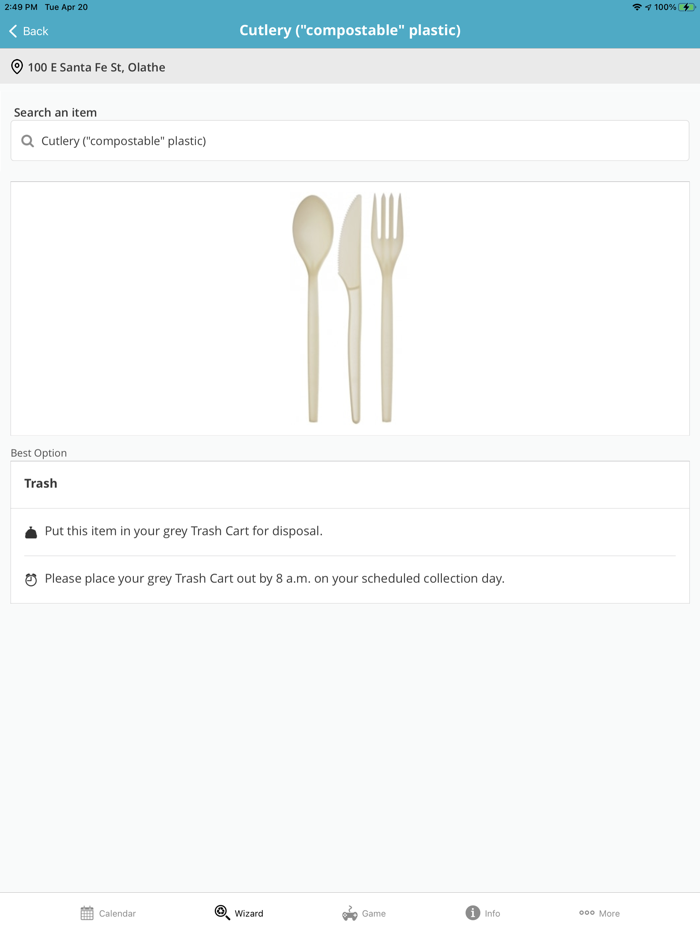Tap the More dots icon
The width and height of the screenshot is (700, 934).
coord(587,912)
